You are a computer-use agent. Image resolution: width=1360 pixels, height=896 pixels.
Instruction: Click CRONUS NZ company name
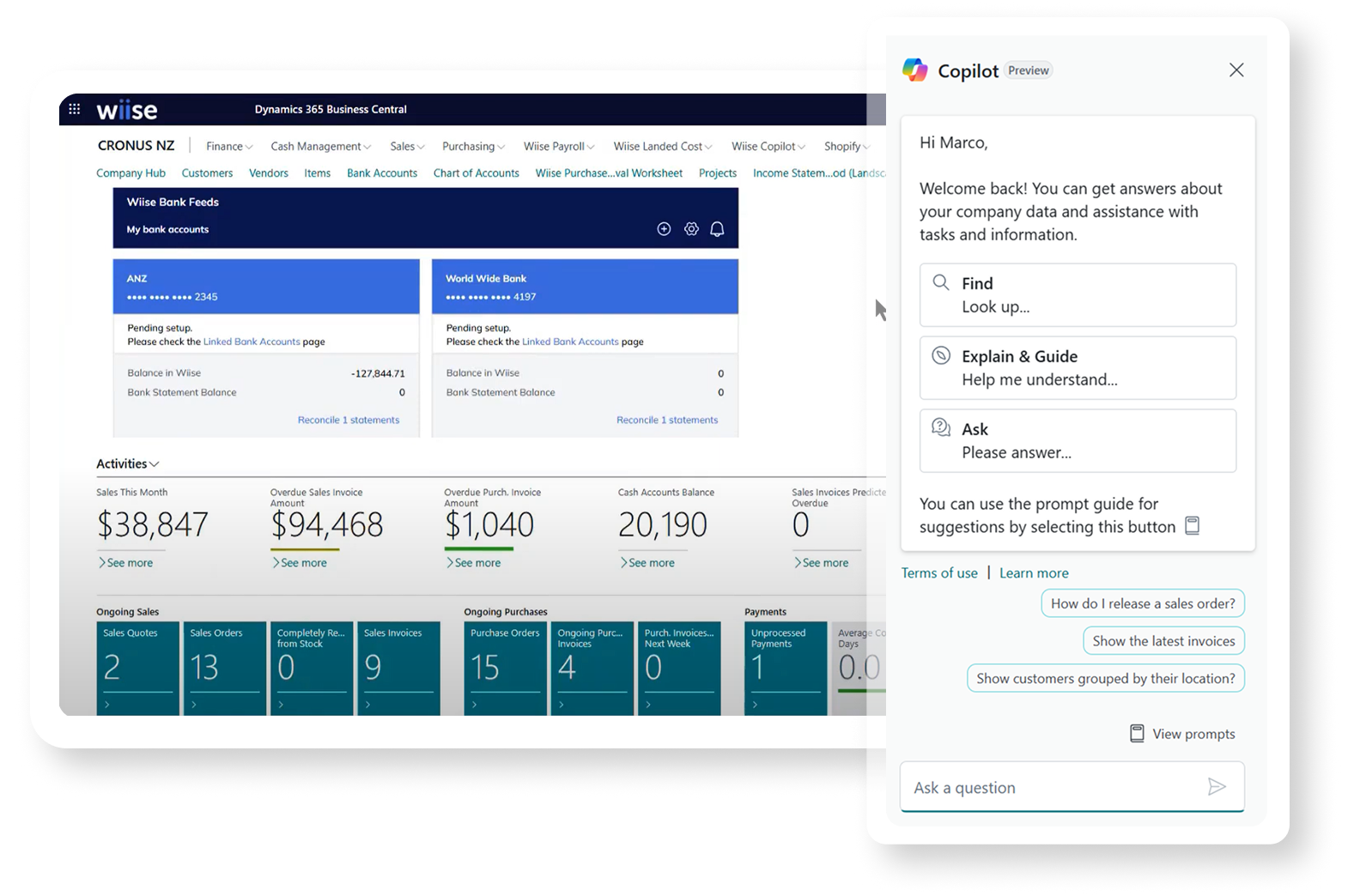point(136,146)
